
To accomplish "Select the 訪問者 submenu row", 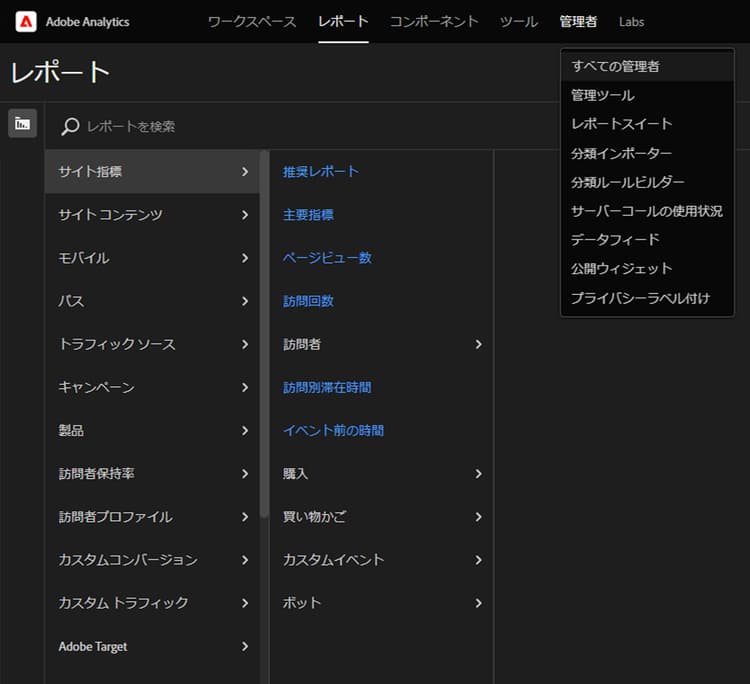I will point(382,344).
